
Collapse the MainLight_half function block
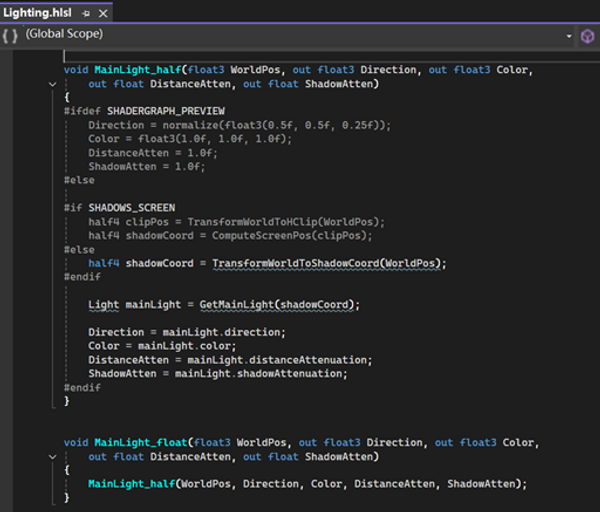point(53,84)
